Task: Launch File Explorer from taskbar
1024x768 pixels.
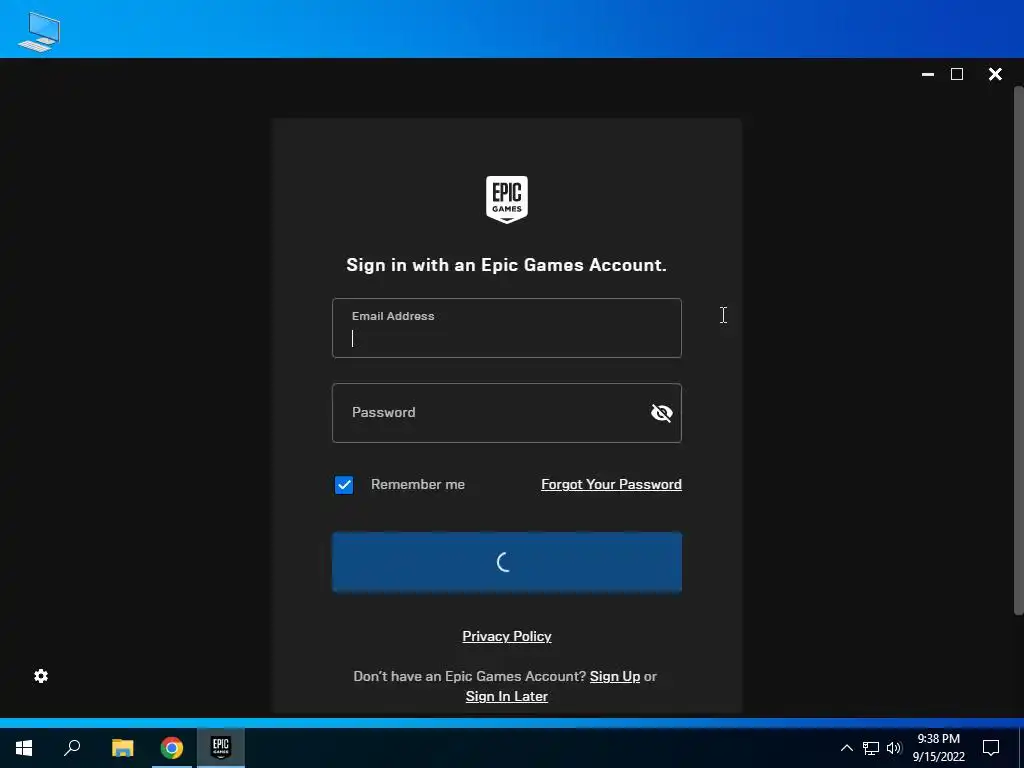Action: click(122, 748)
